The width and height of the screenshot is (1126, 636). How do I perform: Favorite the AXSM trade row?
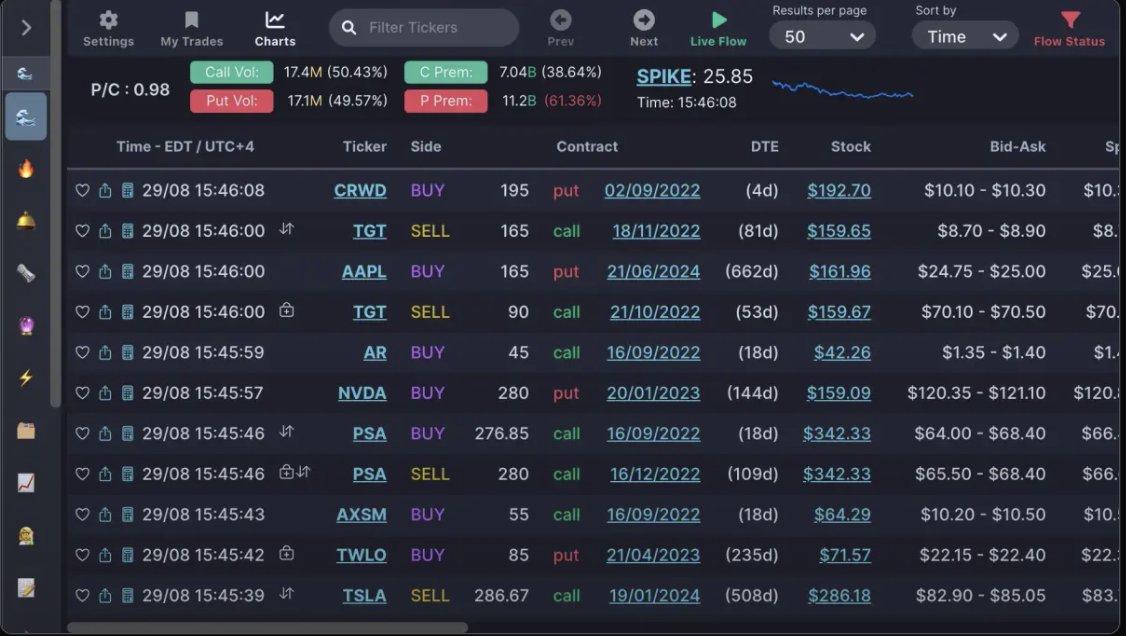coord(83,514)
